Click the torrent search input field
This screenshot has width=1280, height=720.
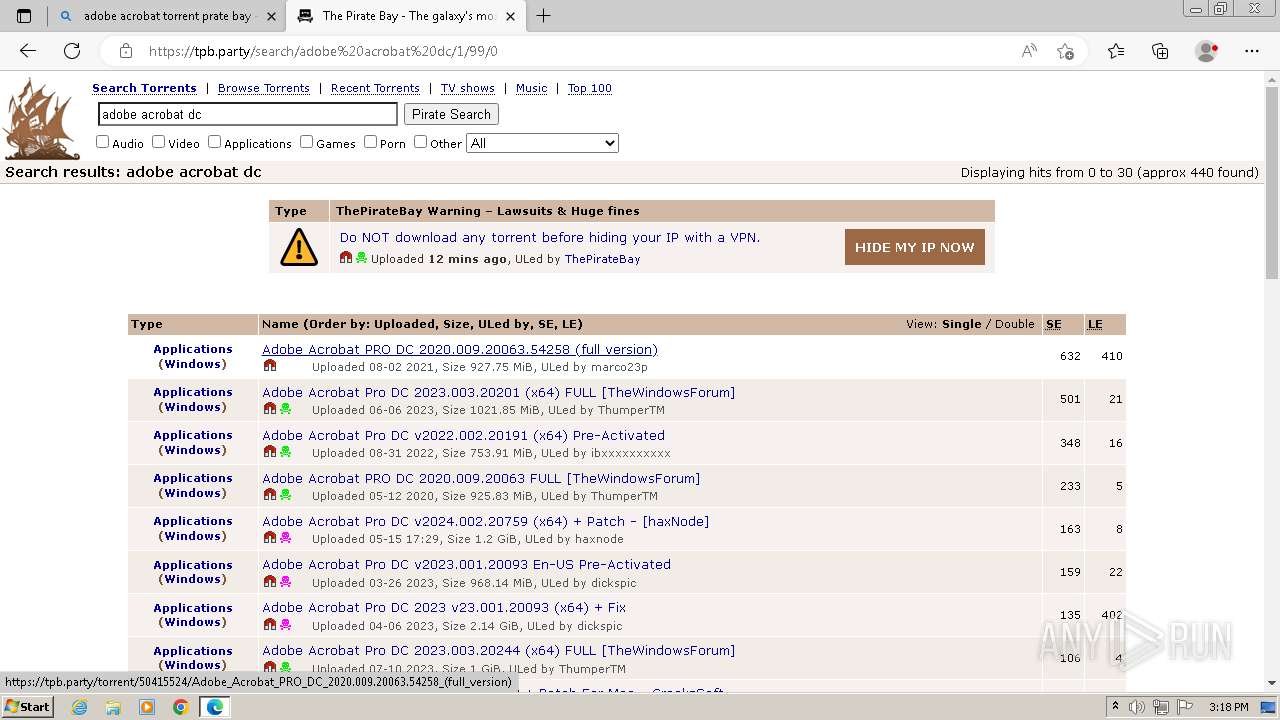point(247,114)
